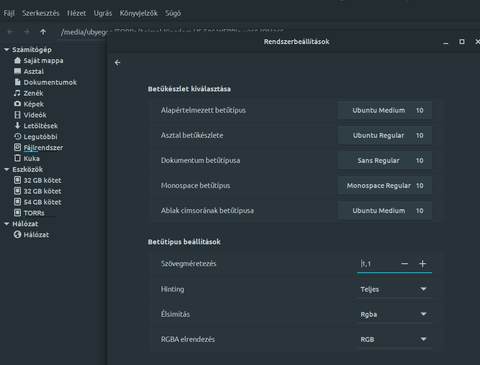Click the Szövegméretezés value input field
Image resolution: width=480 pixels, height=365 pixels.
(377, 264)
